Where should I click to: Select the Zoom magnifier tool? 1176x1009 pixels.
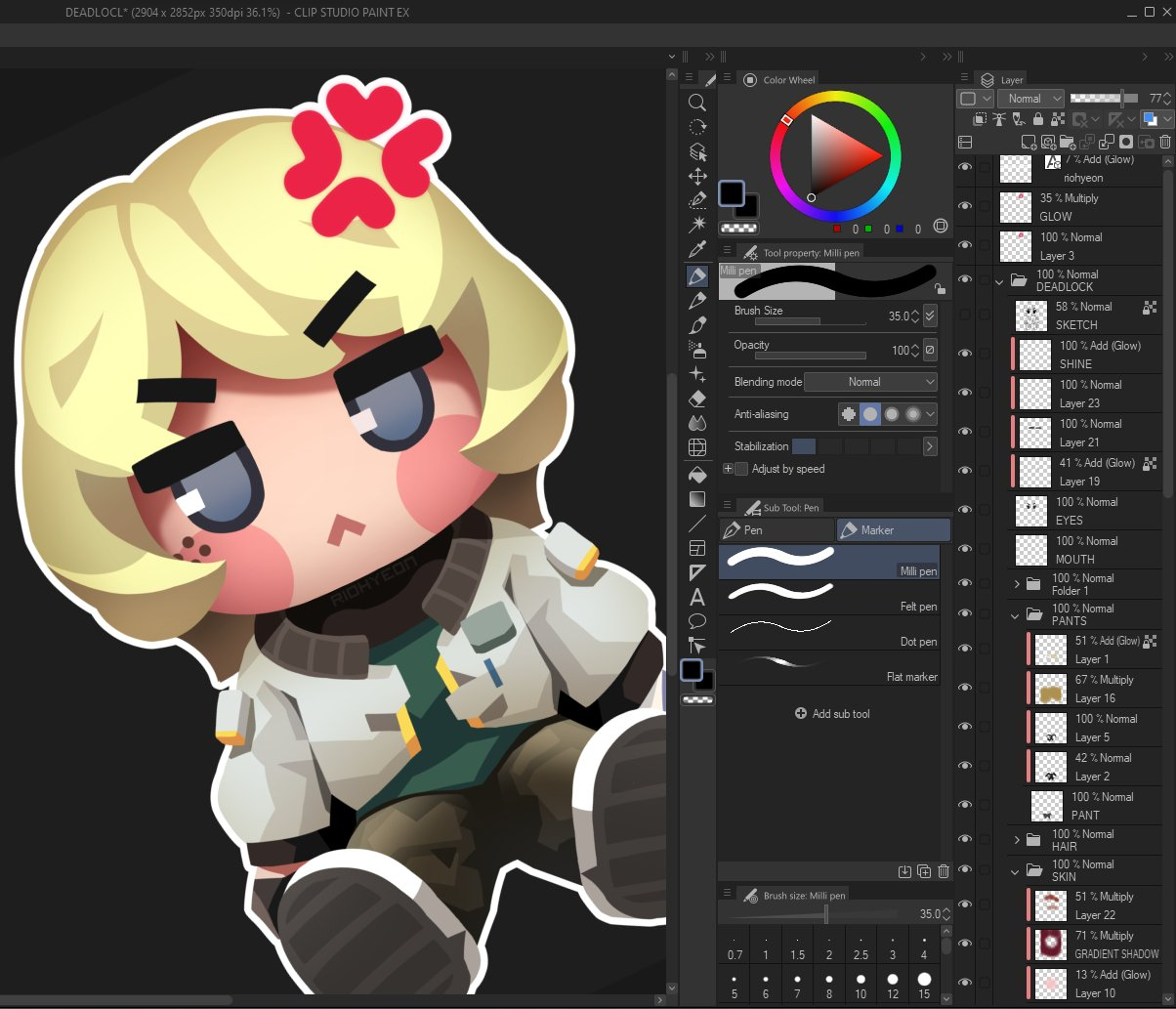[x=697, y=102]
